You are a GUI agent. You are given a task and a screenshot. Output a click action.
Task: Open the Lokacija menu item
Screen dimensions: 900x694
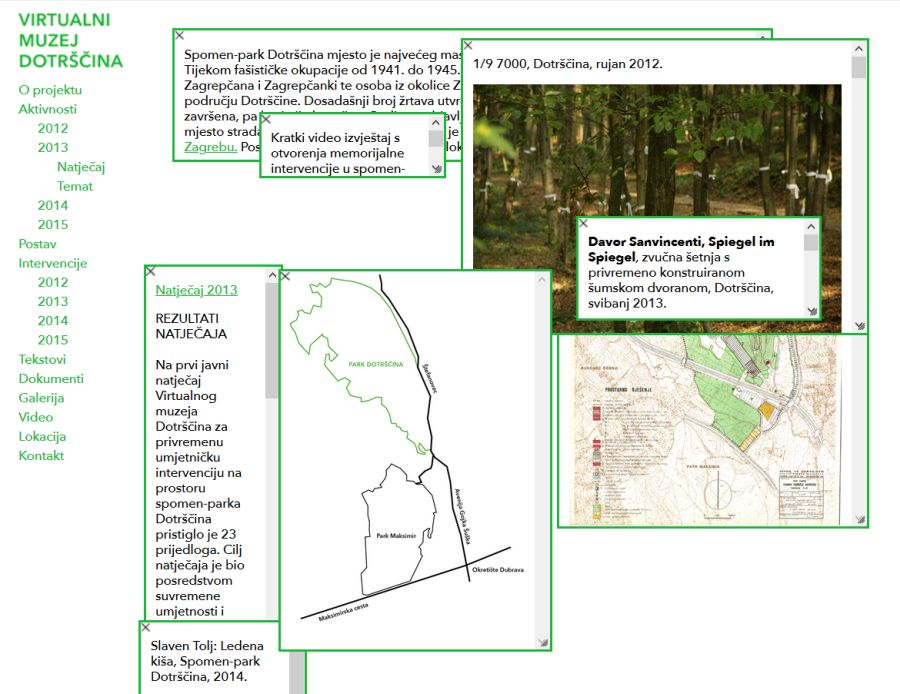[42, 436]
